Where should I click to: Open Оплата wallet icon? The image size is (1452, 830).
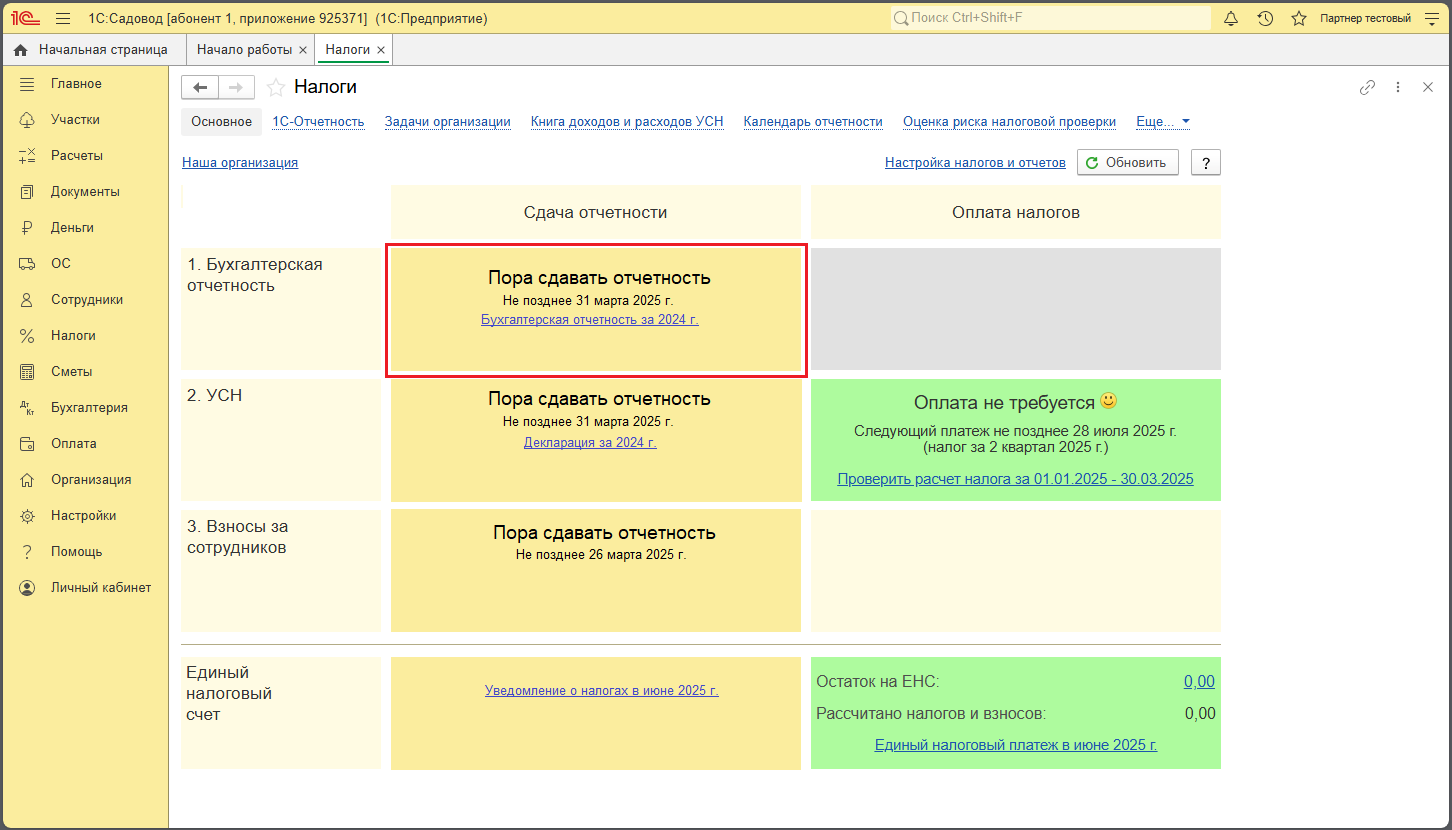click(27, 444)
